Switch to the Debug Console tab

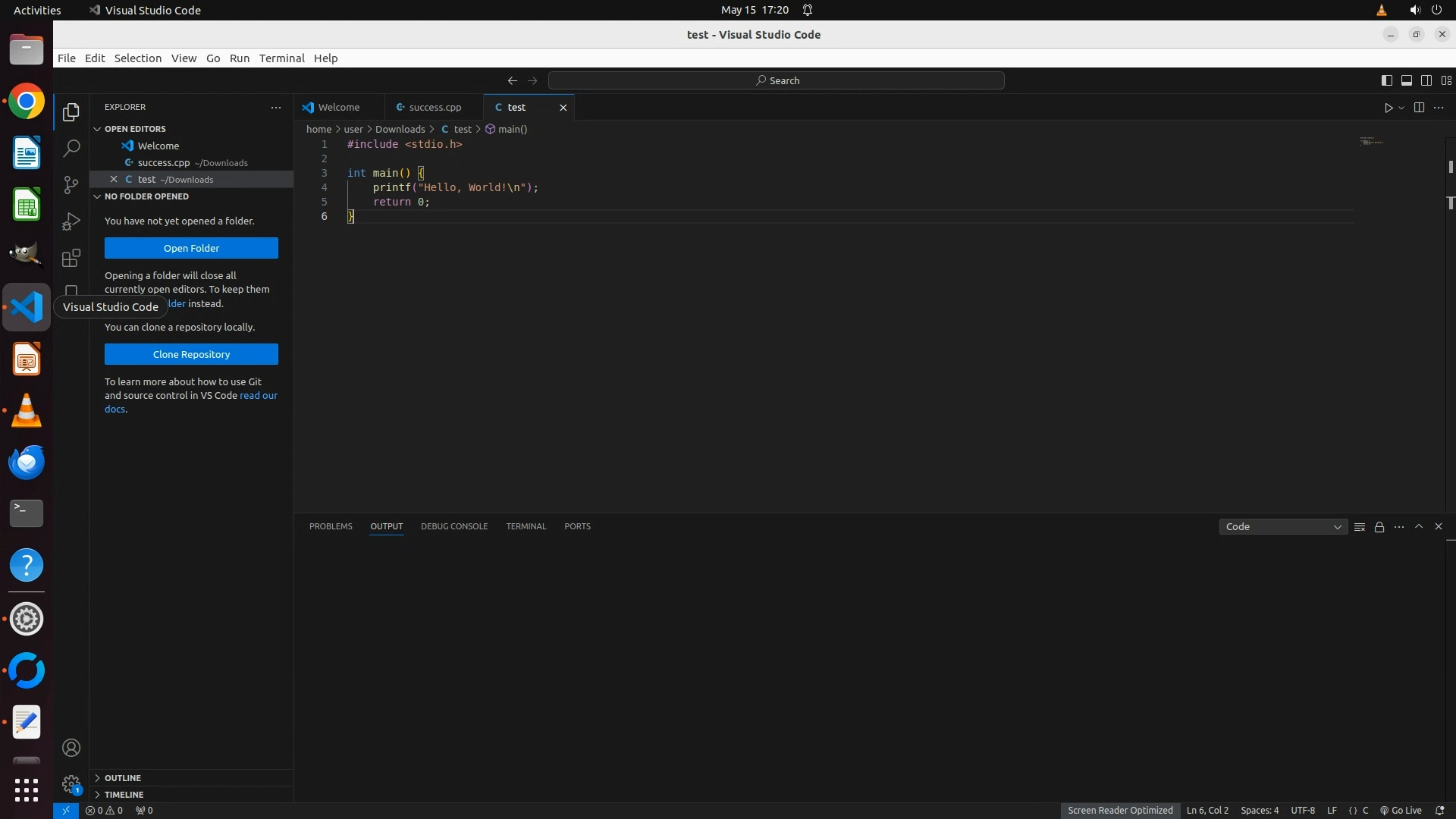point(454,526)
